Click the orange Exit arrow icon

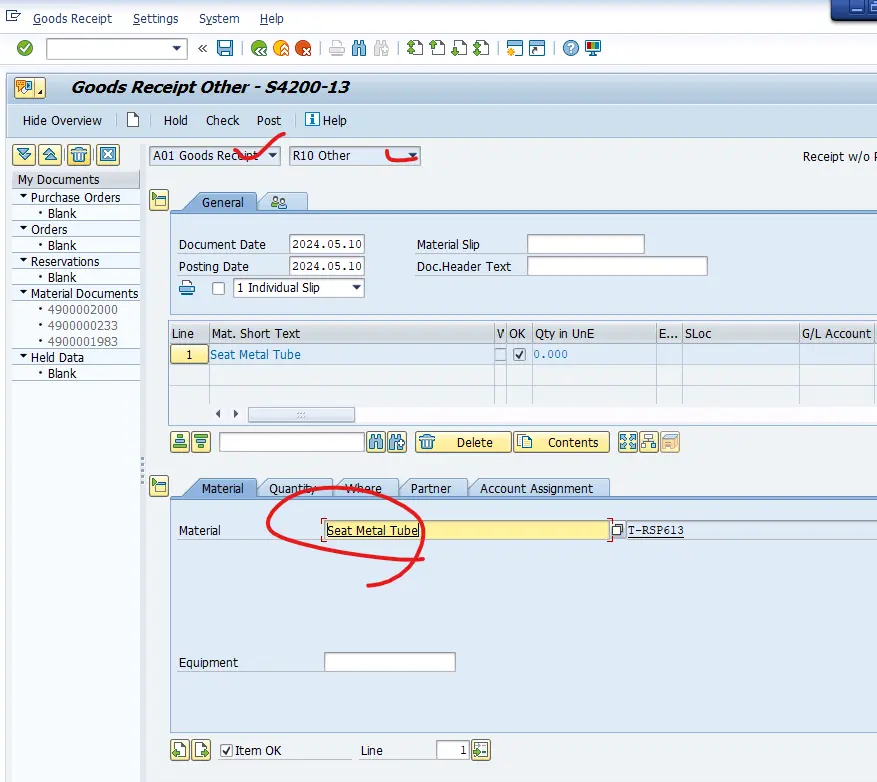(281, 48)
